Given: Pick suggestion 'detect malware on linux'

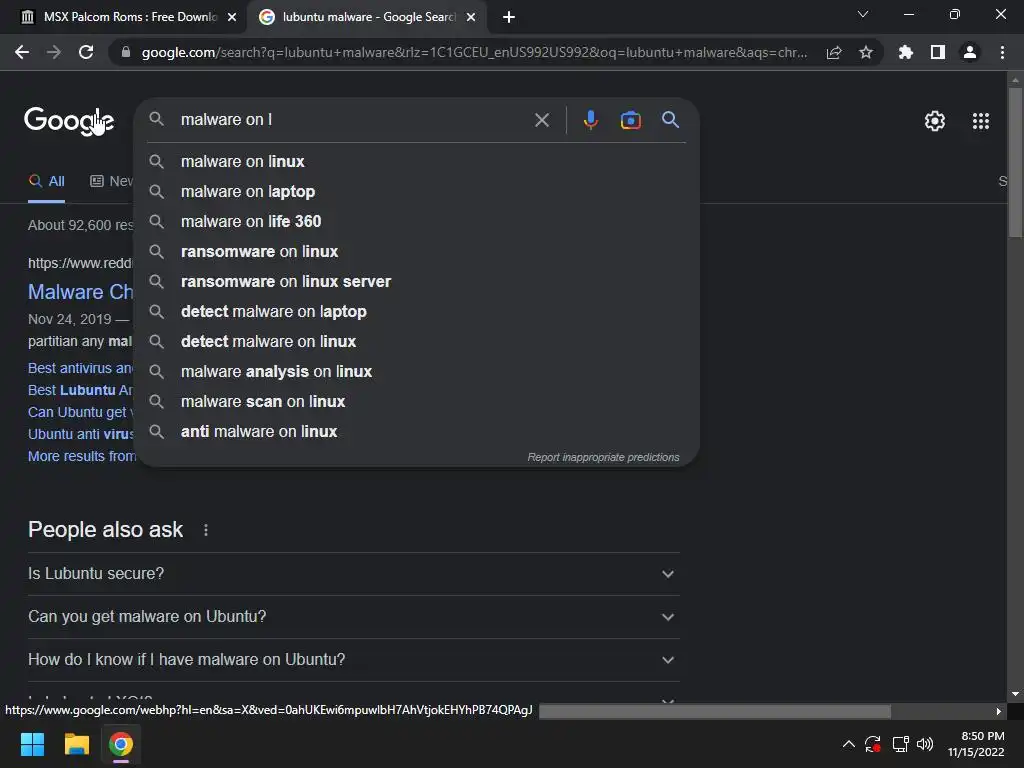Looking at the screenshot, I should point(417,342).
